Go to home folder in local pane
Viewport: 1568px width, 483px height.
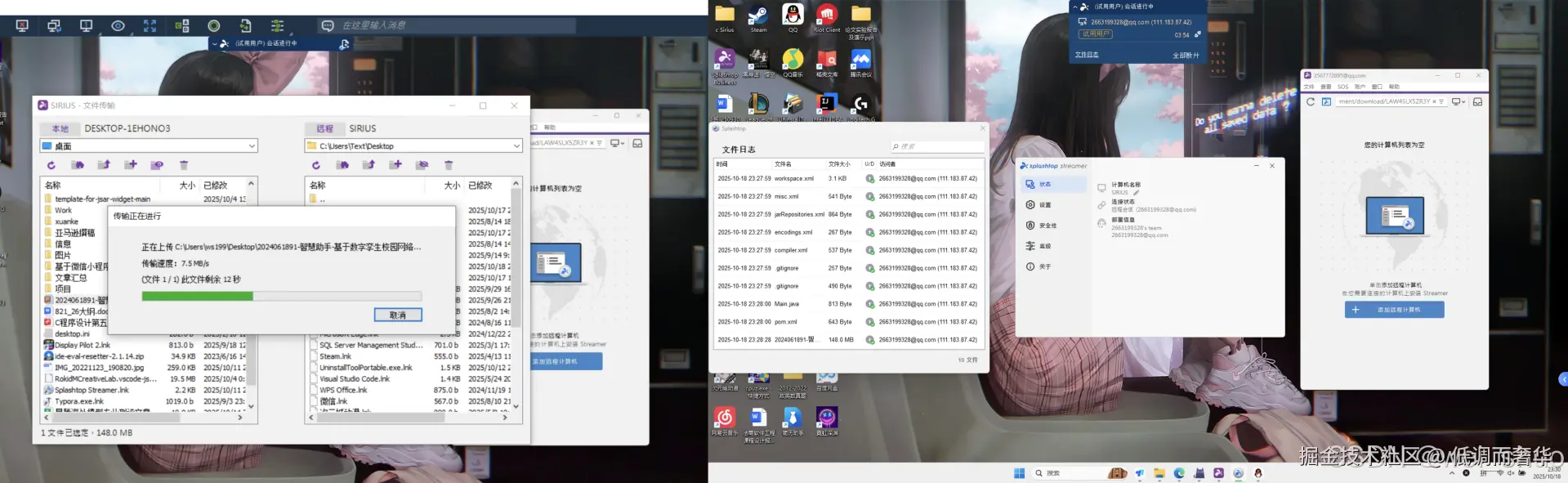78,165
